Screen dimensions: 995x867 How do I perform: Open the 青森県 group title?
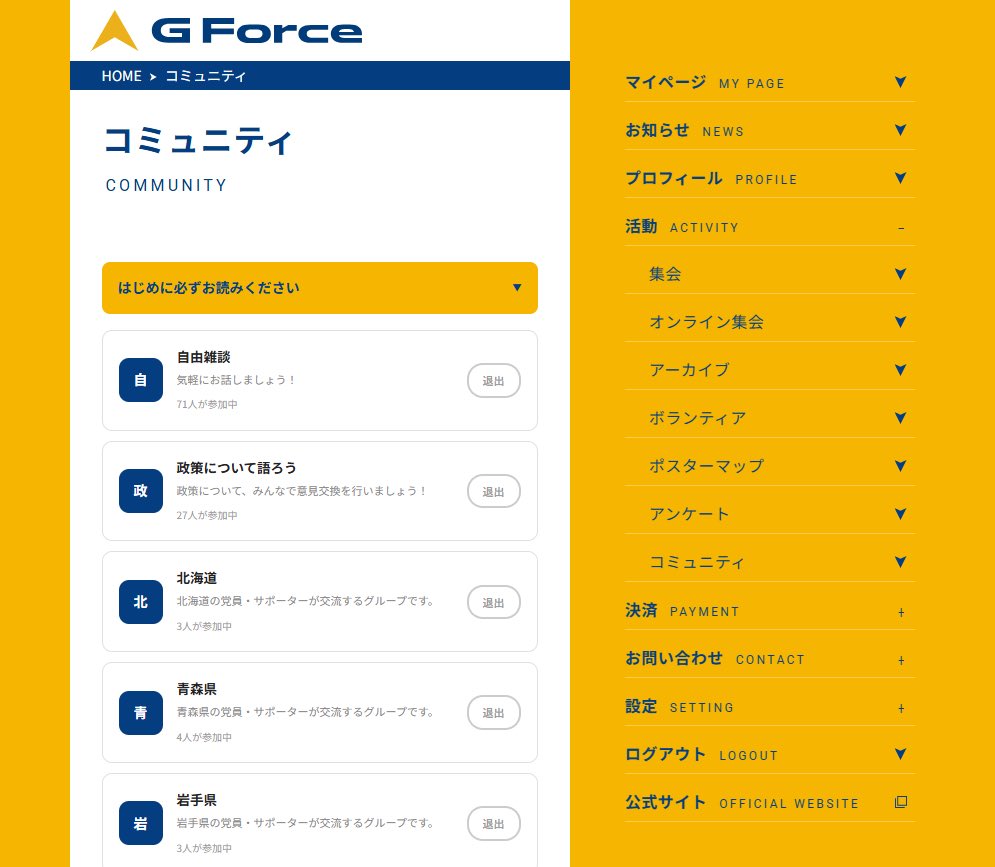(x=197, y=689)
